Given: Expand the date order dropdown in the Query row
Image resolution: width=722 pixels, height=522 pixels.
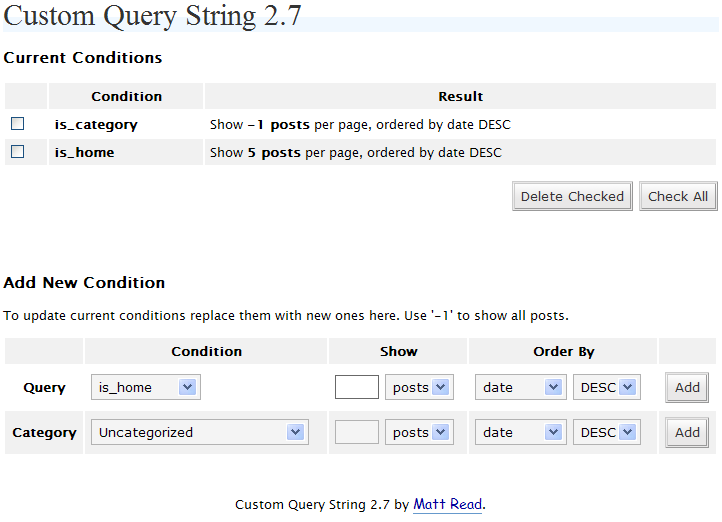Looking at the screenshot, I should point(519,388).
